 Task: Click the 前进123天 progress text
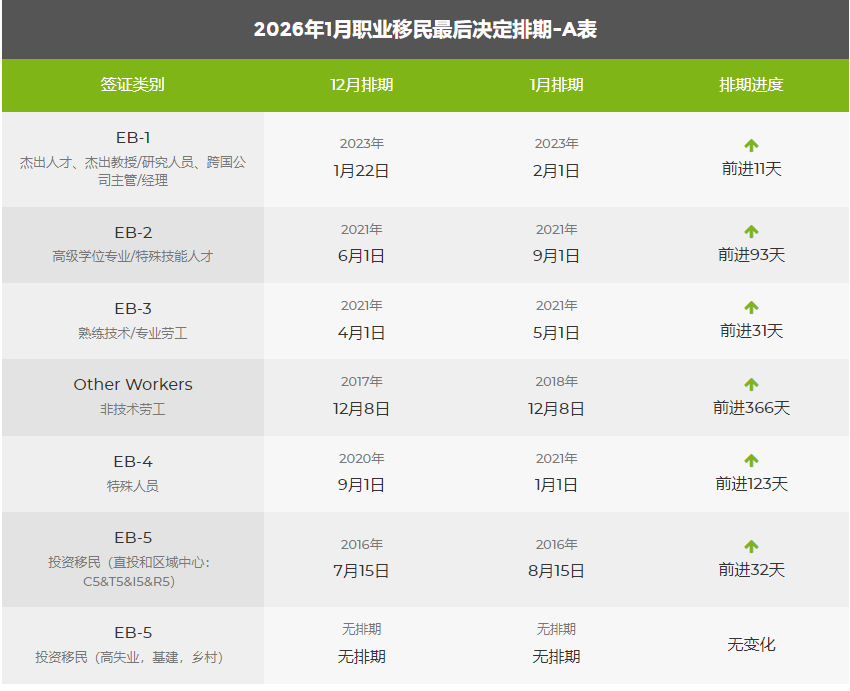751,484
